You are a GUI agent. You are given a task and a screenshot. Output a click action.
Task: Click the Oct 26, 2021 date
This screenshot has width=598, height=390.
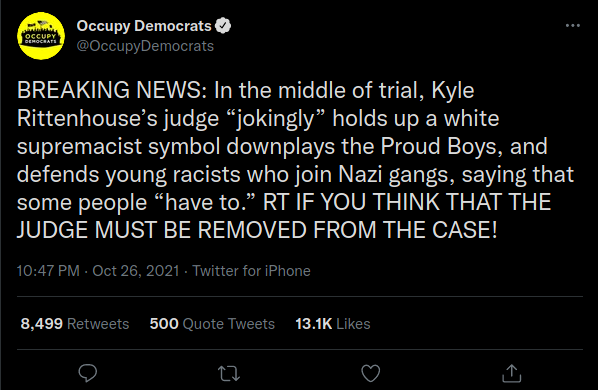(136, 271)
